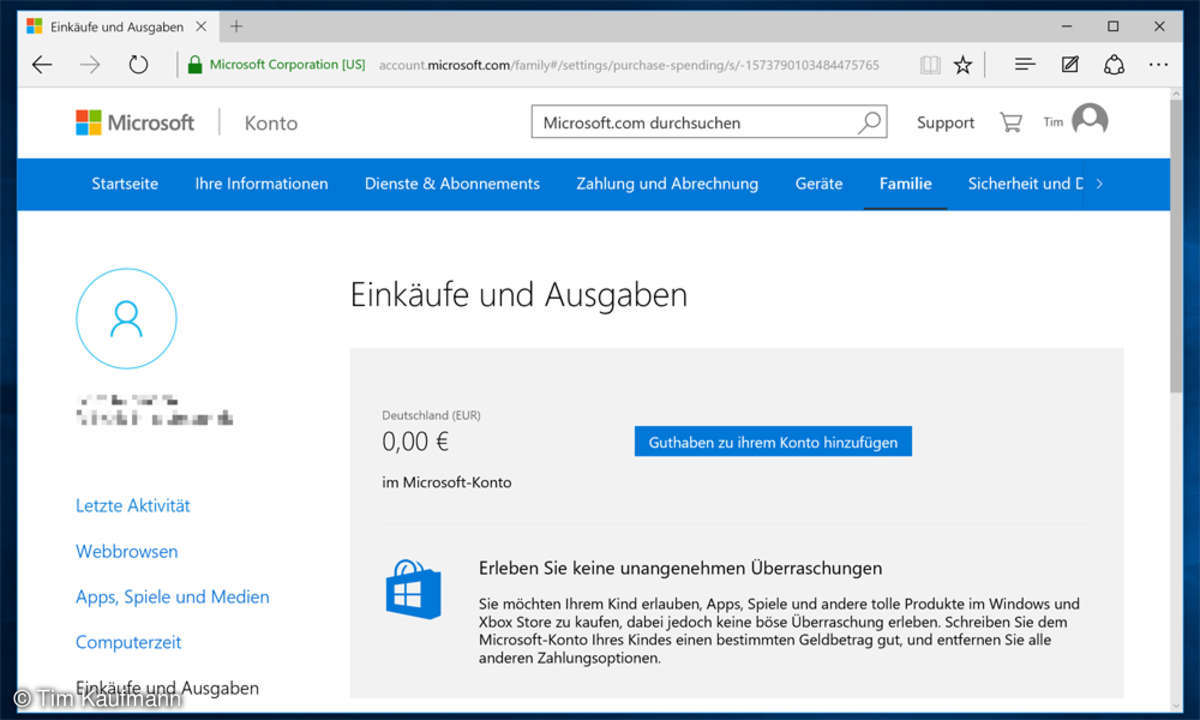
Task: Open the Support link
Action: click(945, 123)
